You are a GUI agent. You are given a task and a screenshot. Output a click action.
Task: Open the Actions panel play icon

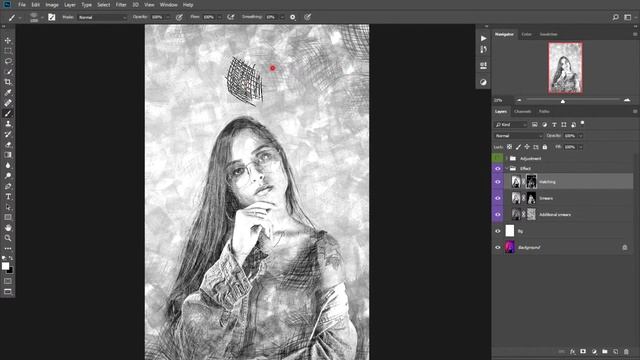tap(483, 38)
